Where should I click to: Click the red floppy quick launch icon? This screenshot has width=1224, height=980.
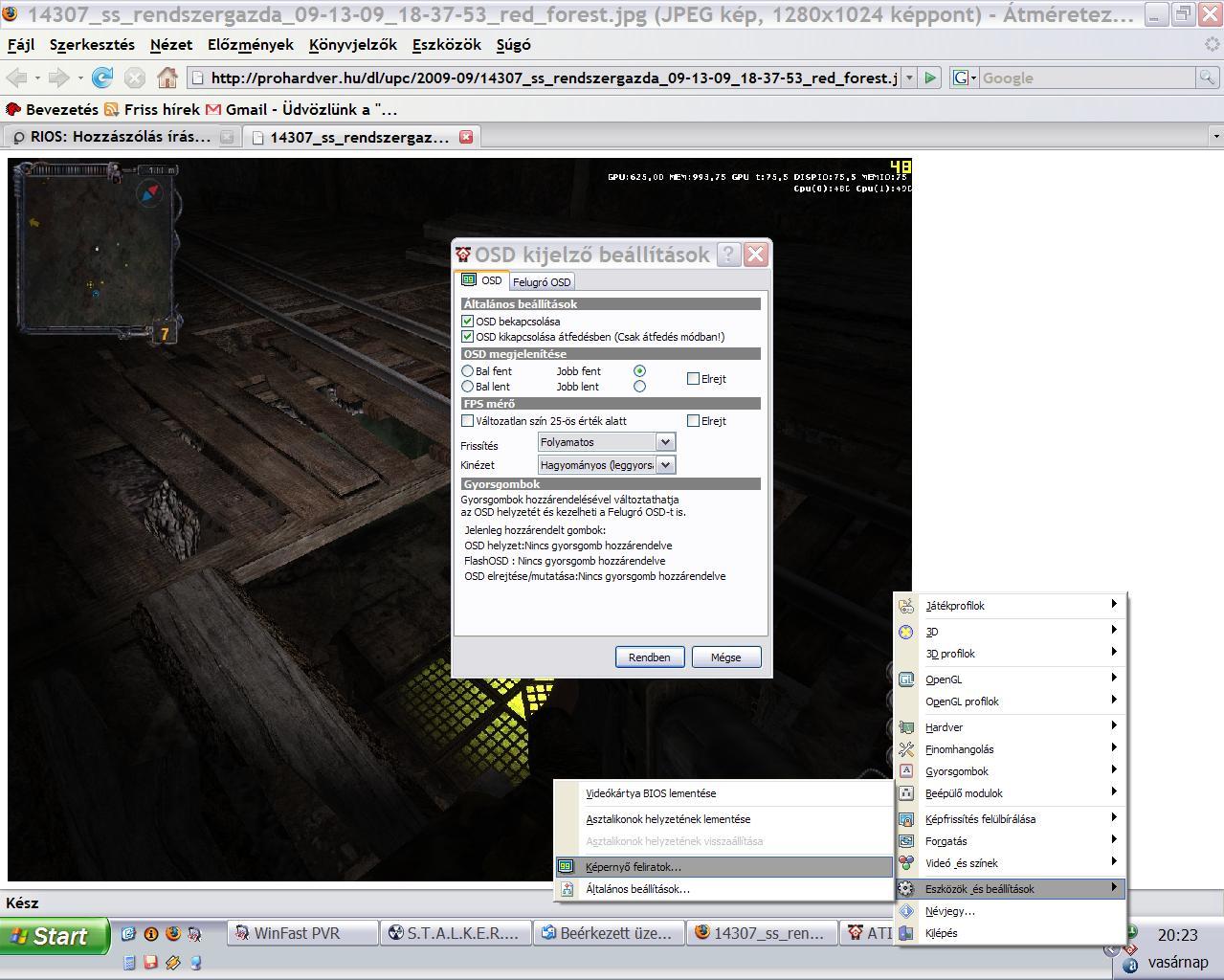pyautogui.click(x=150, y=962)
